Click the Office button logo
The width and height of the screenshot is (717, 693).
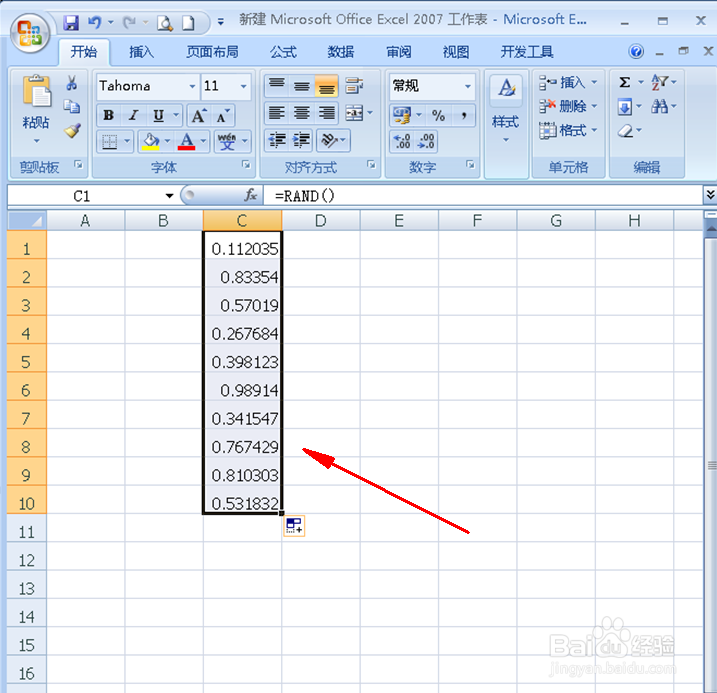pos(30,32)
